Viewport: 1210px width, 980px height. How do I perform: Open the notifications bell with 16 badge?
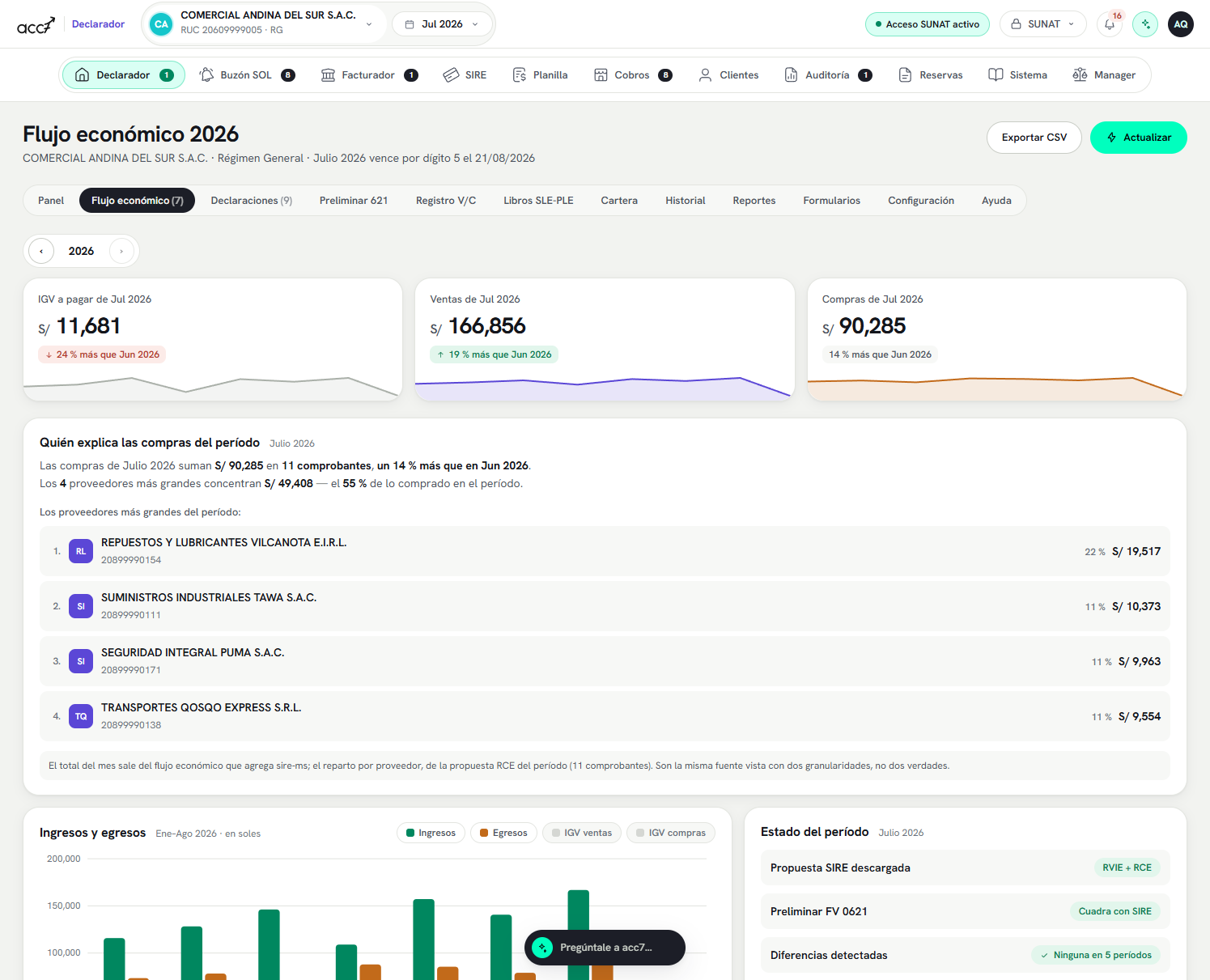tap(1110, 24)
